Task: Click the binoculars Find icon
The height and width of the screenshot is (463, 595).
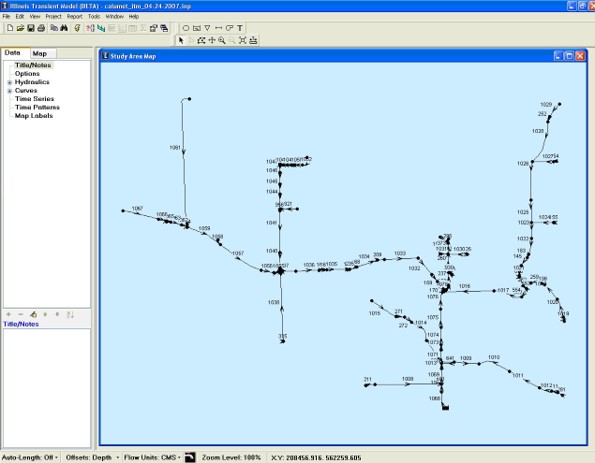Action: click(64, 28)
